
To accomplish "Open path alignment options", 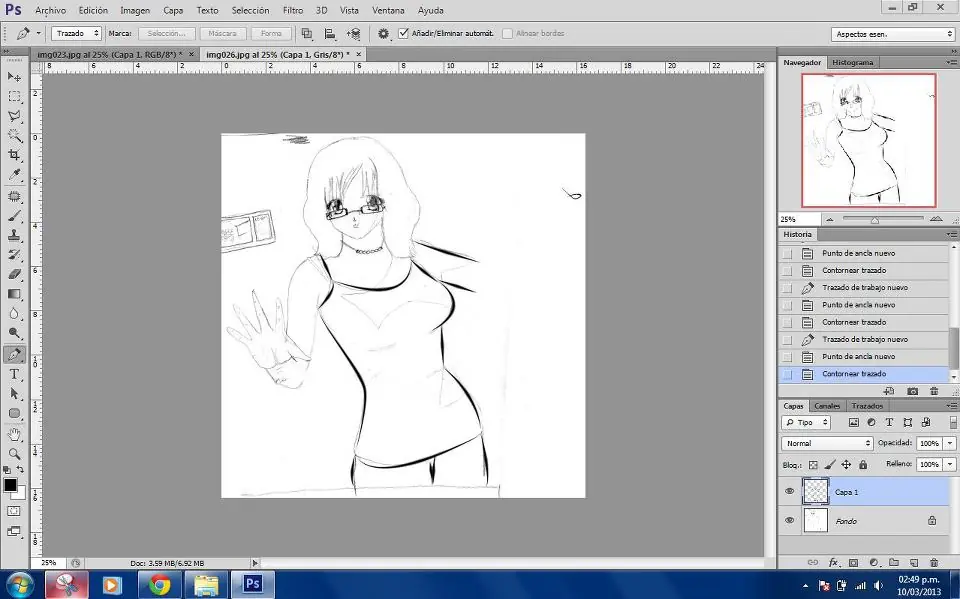I will [x=329, y=34].
